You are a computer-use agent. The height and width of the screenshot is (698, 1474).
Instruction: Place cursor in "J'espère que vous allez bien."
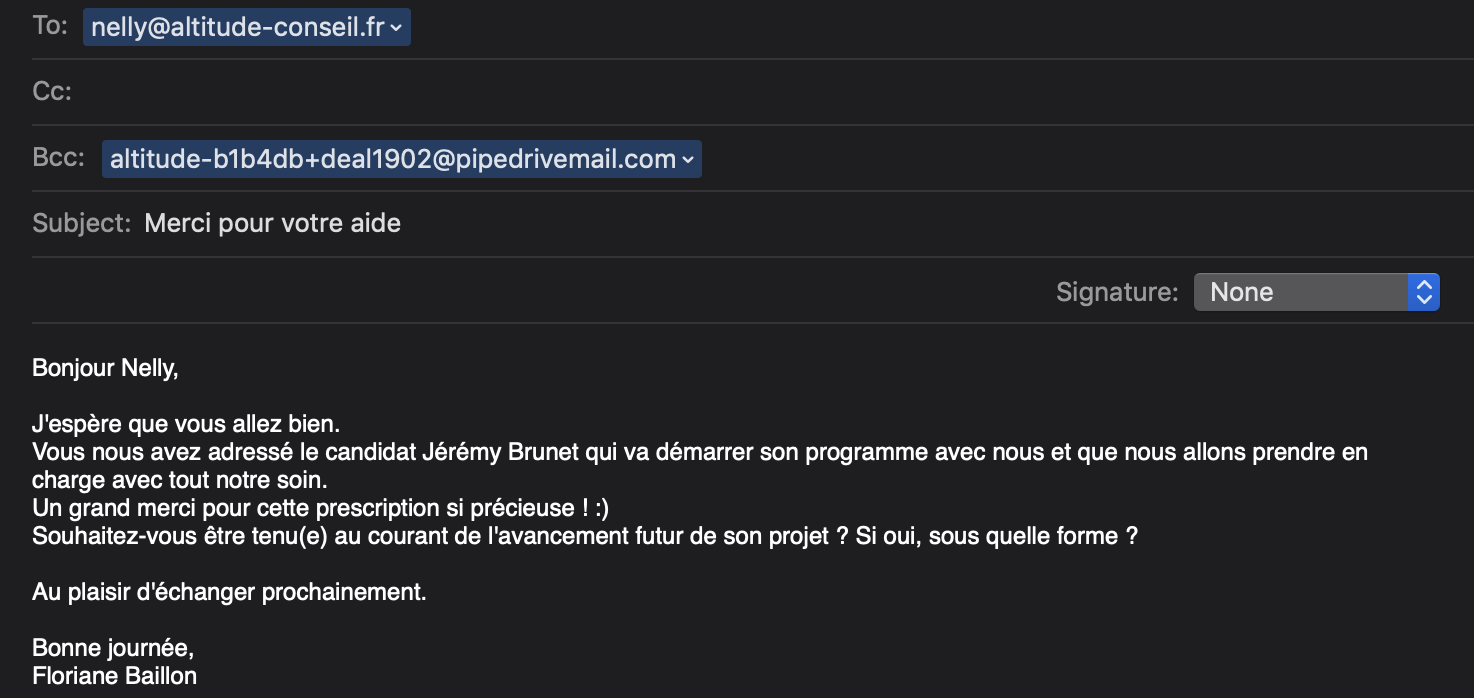pyautogui.click(x=186, y=424)
